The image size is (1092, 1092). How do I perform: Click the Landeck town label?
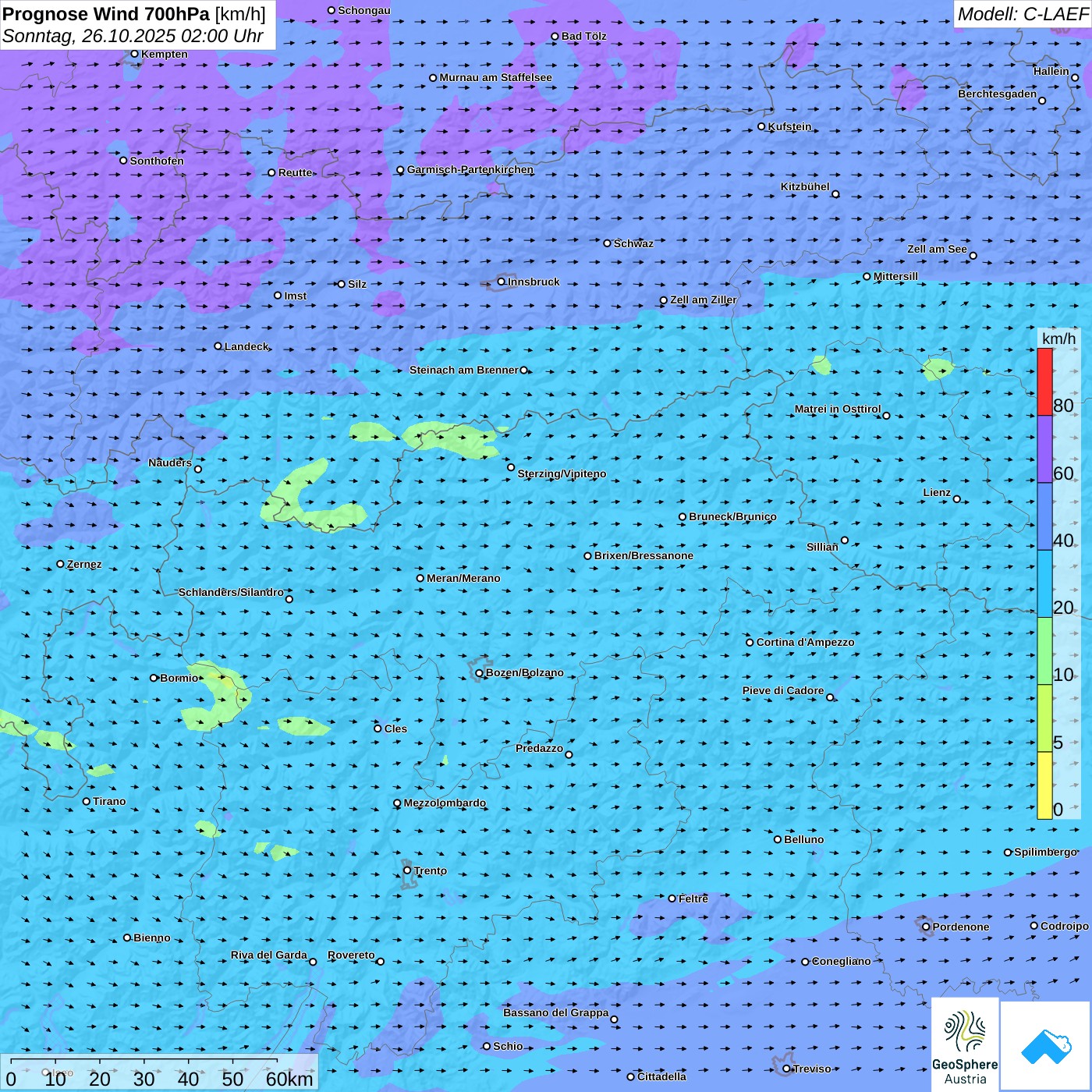pyautogui.click(x=246, y=346)
